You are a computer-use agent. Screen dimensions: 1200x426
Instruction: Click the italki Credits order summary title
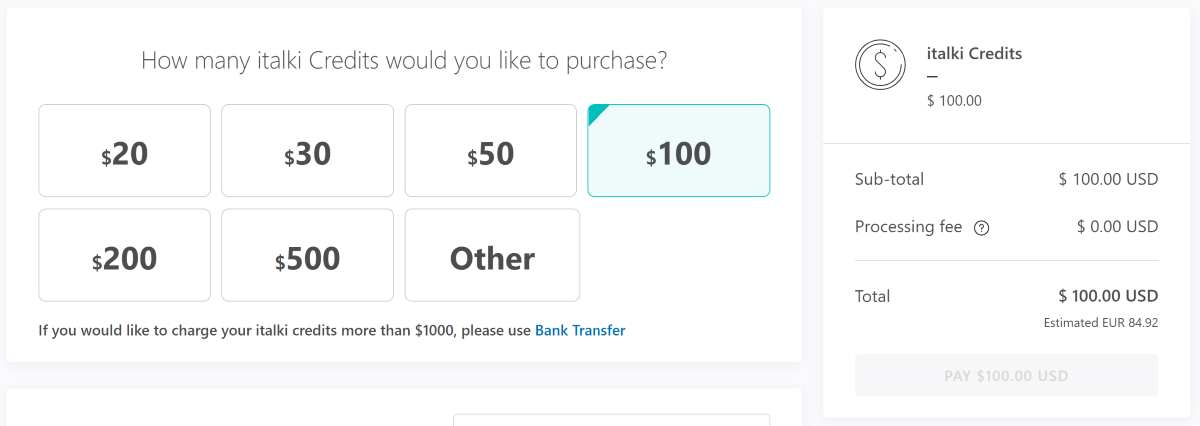(x=974, y=54)
